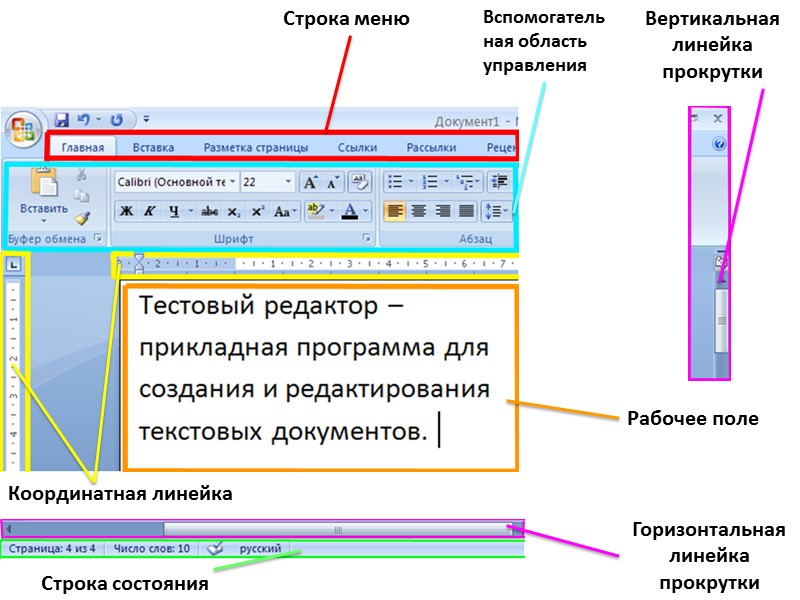Toggle underline Ч formatting
The height and width of the screenshot is (600, 800).
(x=174, y=211)
